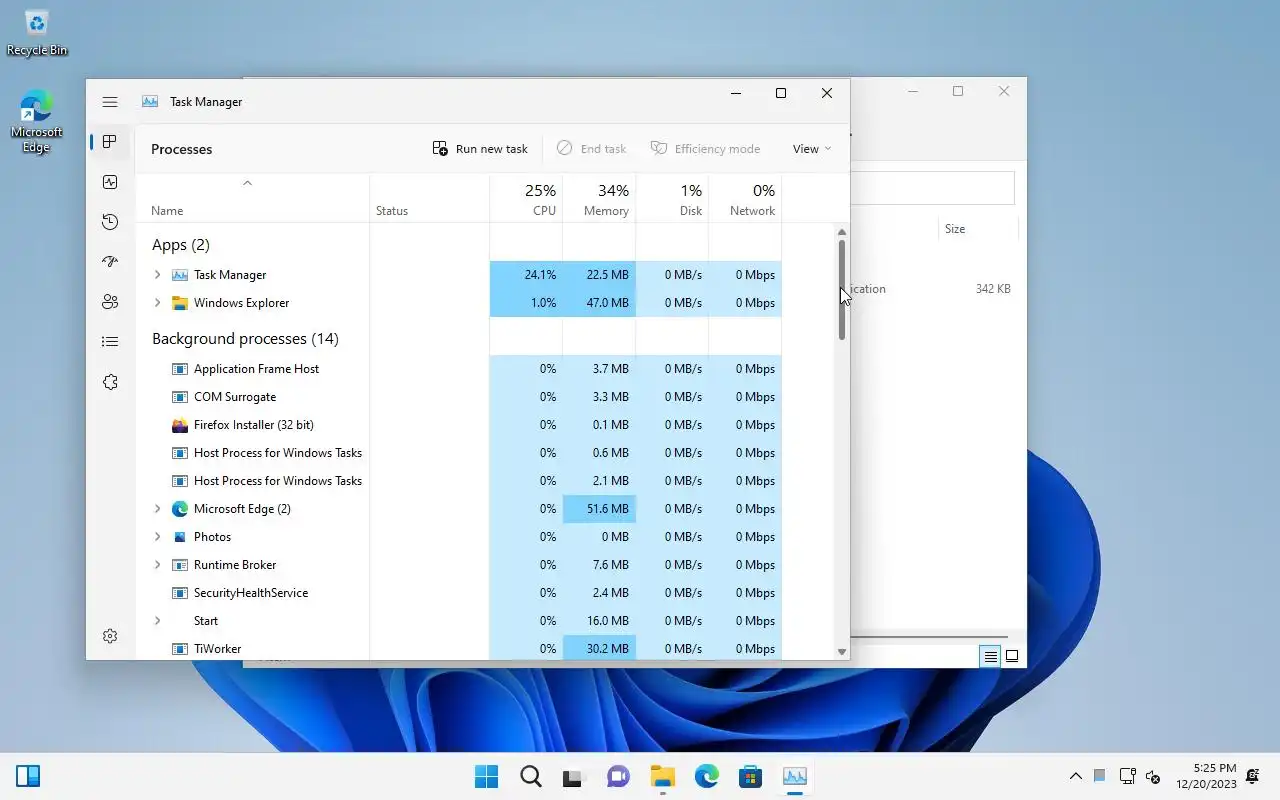Show hidden system tray icons chevron

pos(1076,776)
